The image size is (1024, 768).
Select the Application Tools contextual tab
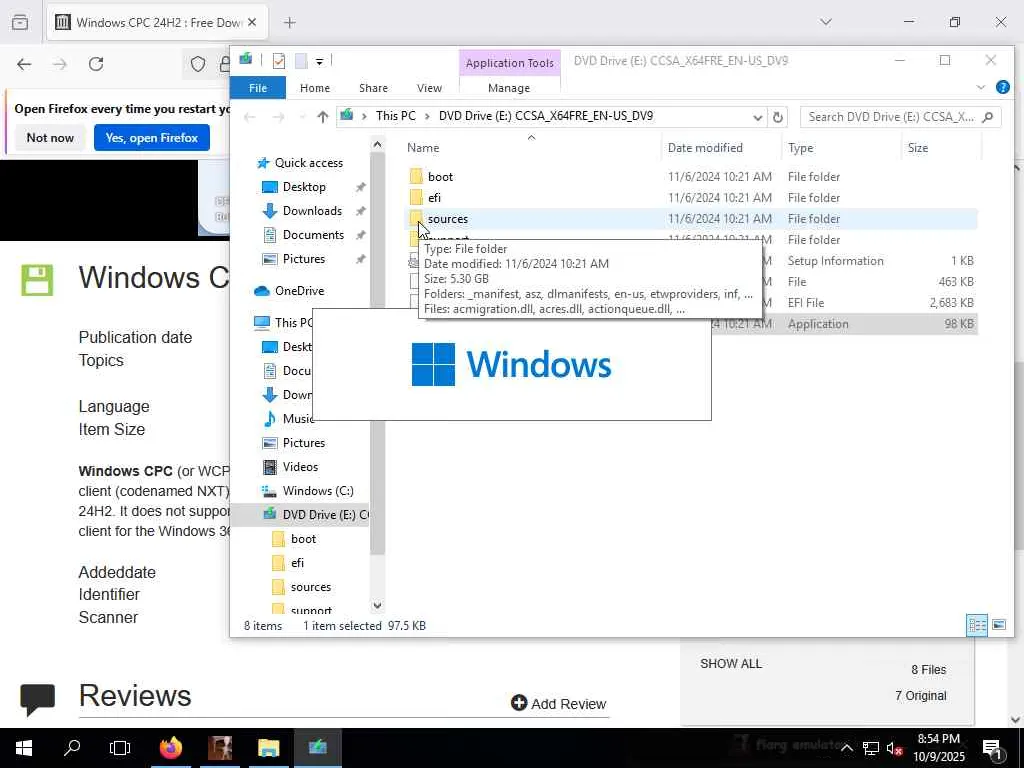pyautogui.click(x=509, y=63)
